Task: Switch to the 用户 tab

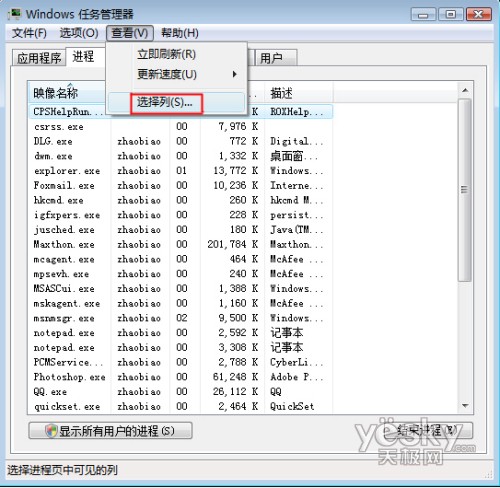Action: click(275, 58)
